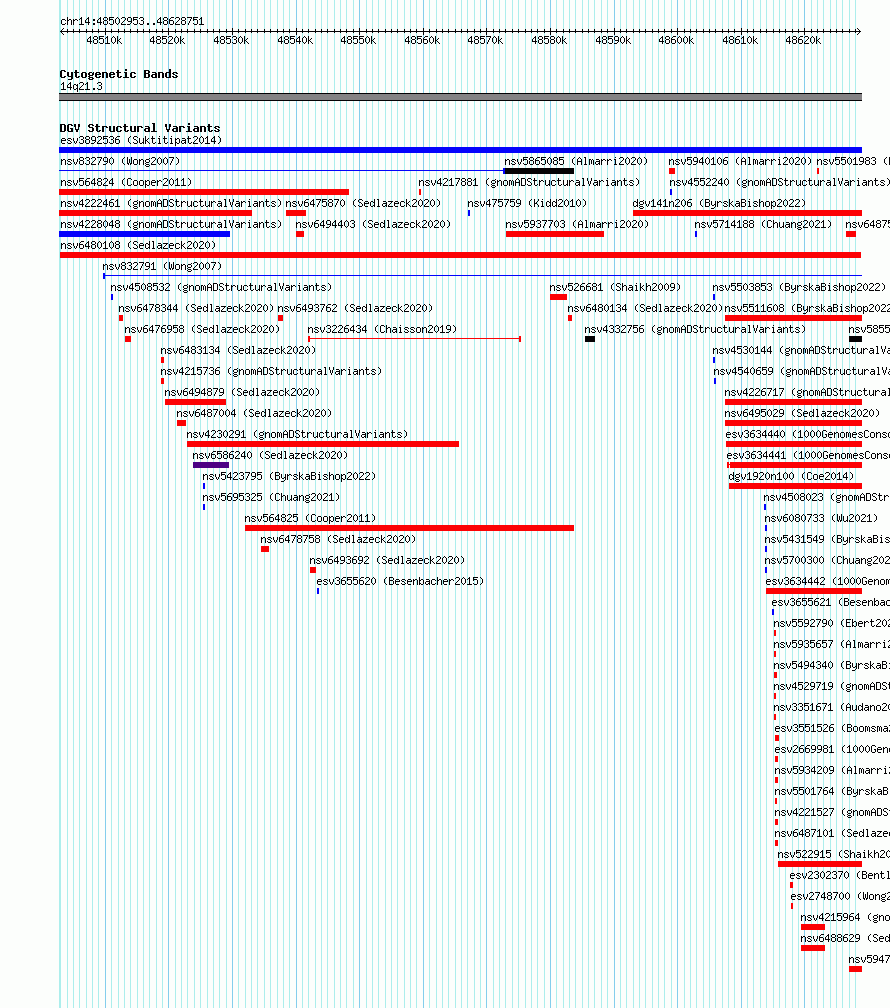
Task: Click the DGV Structural Variants track title
Action: [140, 128]
